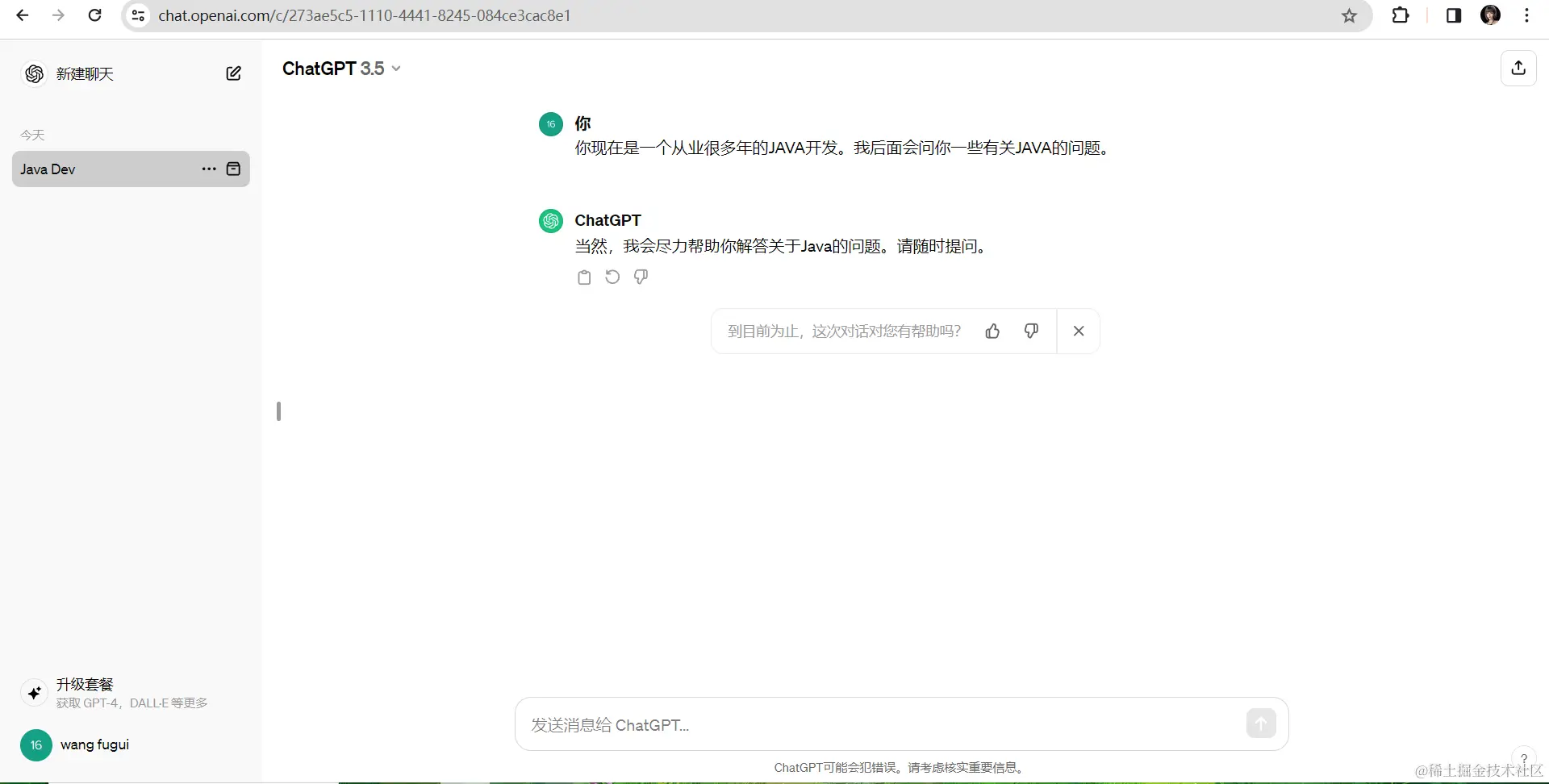Screen dimensions: 1549x784
Task: Open ChatGPT 3.5 model dropdown
Action: tap(341, 69)
